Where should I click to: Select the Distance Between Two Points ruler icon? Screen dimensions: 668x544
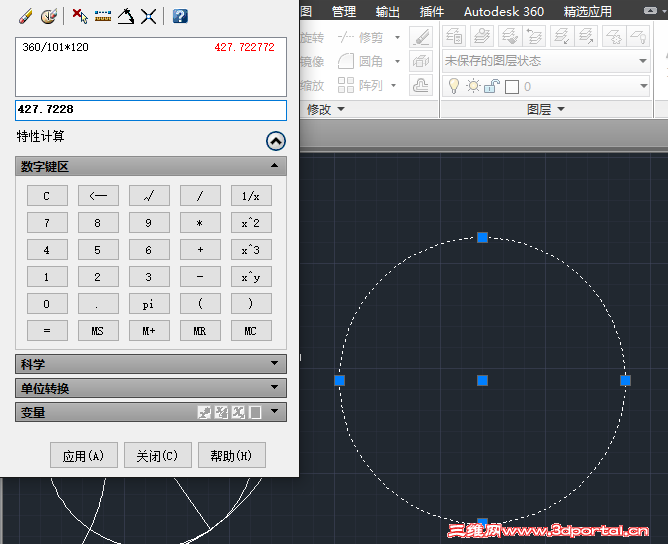tap(103, 17)
